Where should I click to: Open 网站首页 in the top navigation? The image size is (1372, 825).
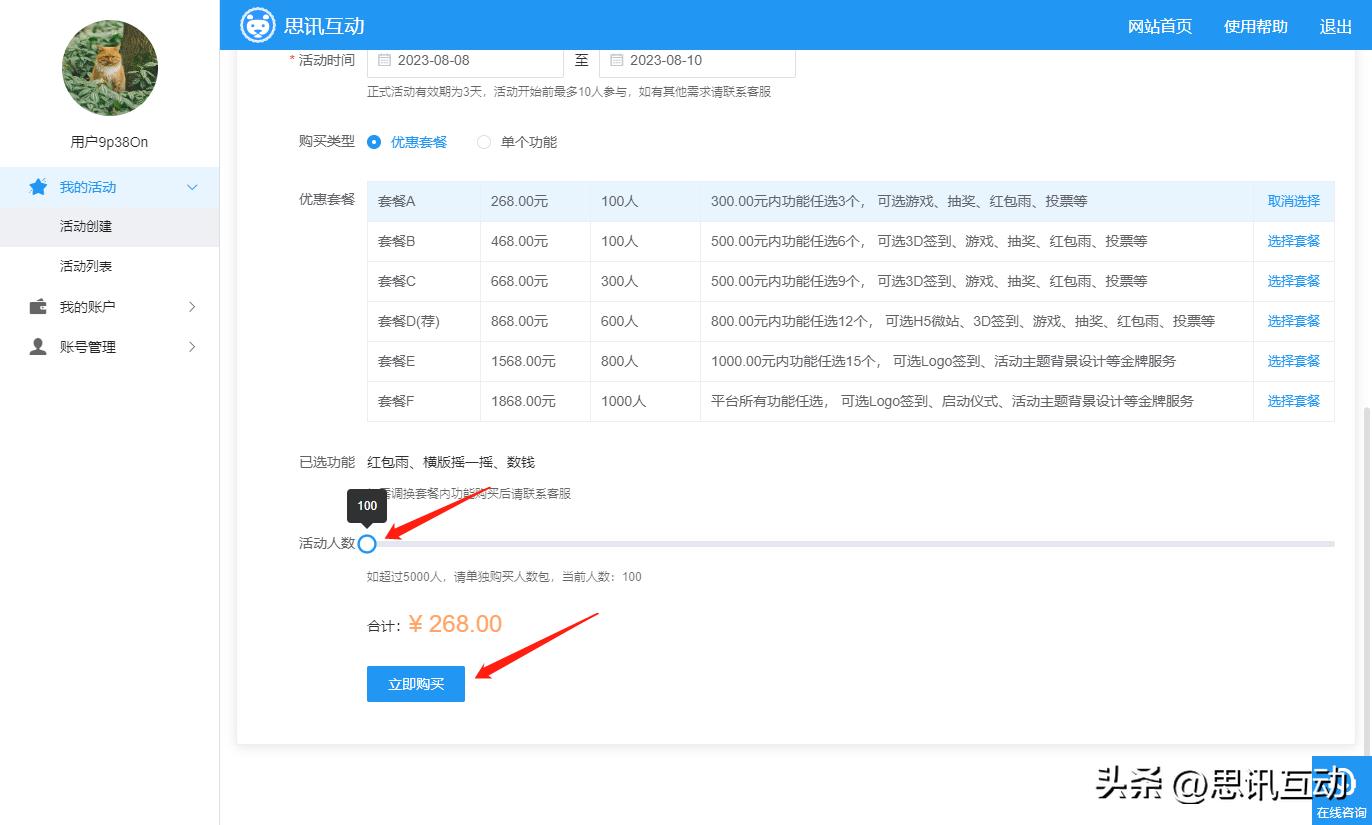pos(1159,27)
